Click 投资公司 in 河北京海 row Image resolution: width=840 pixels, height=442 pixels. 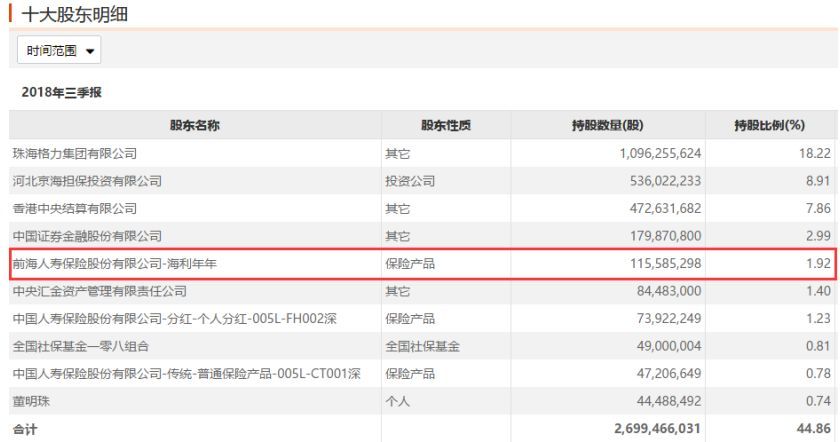(410, 181)
